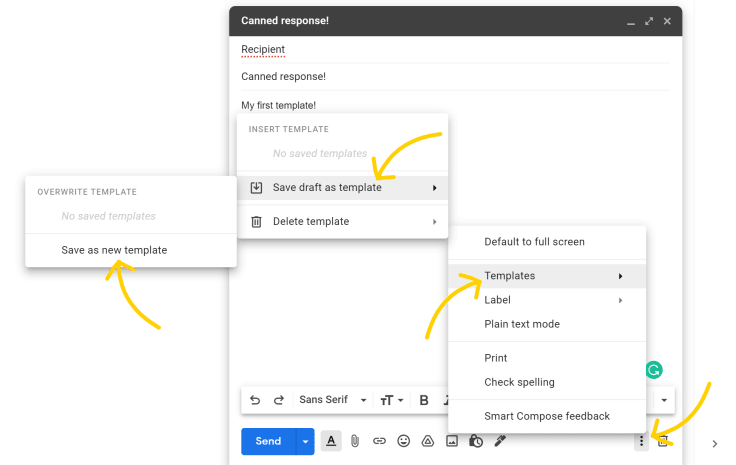Choose Print from options menu
Screen dimensions: 736x465
pyautogui.click(x=547, y=358)
